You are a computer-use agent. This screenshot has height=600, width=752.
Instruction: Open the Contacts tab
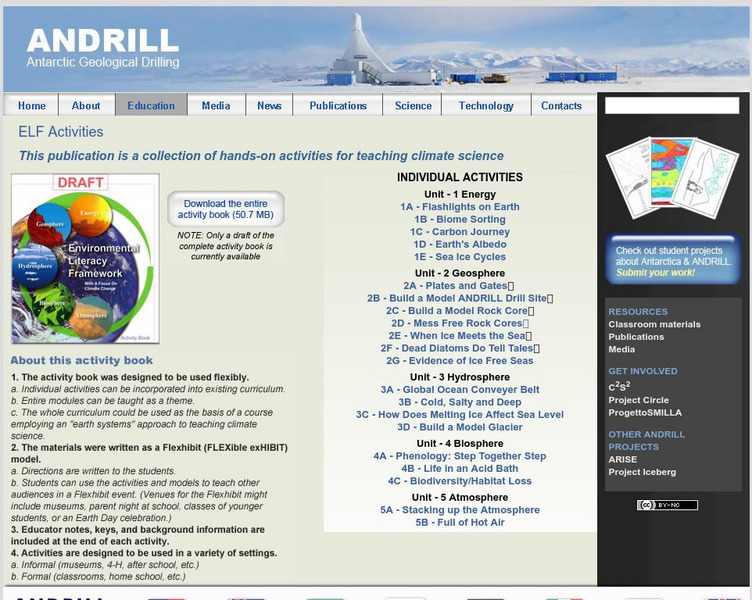tap(561, 106)
